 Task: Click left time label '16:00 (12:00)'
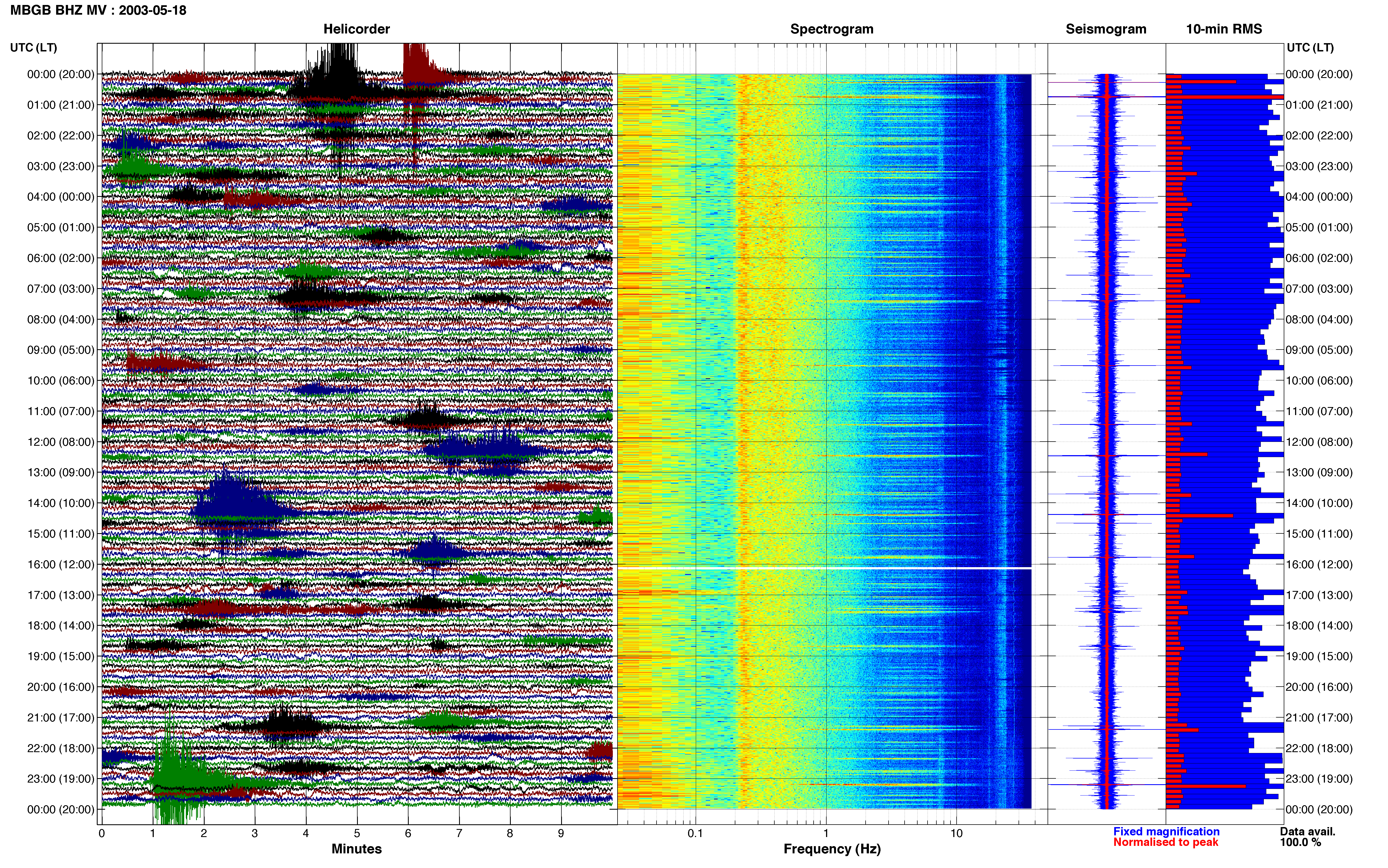(x=61, y=564)
